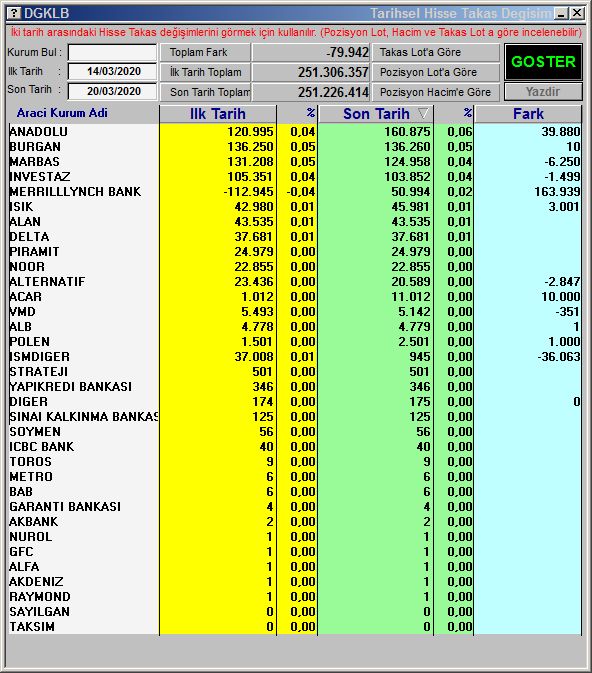Minimize the DGKLB window

click(x=561, y=13)
